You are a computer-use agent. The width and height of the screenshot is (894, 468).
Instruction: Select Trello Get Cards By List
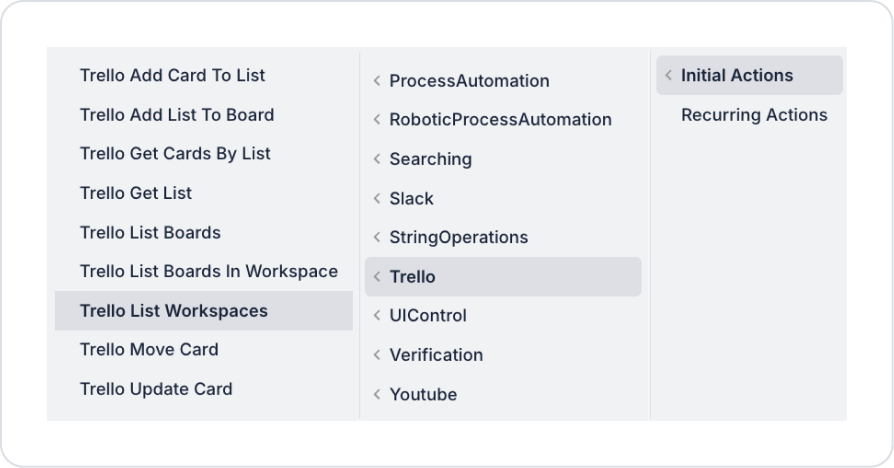click(175, 154)
